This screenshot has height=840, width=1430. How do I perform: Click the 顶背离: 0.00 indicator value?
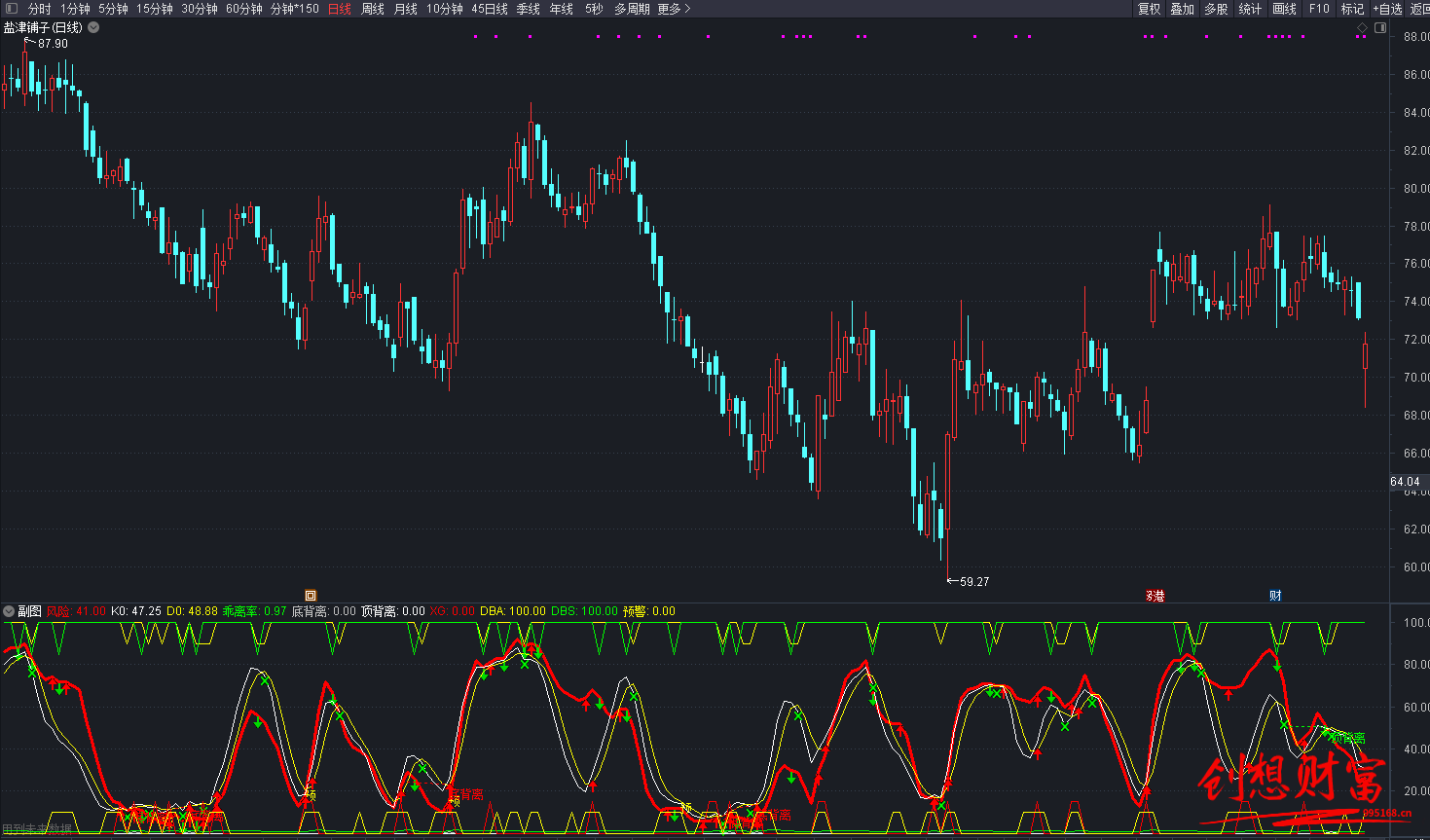393,611
